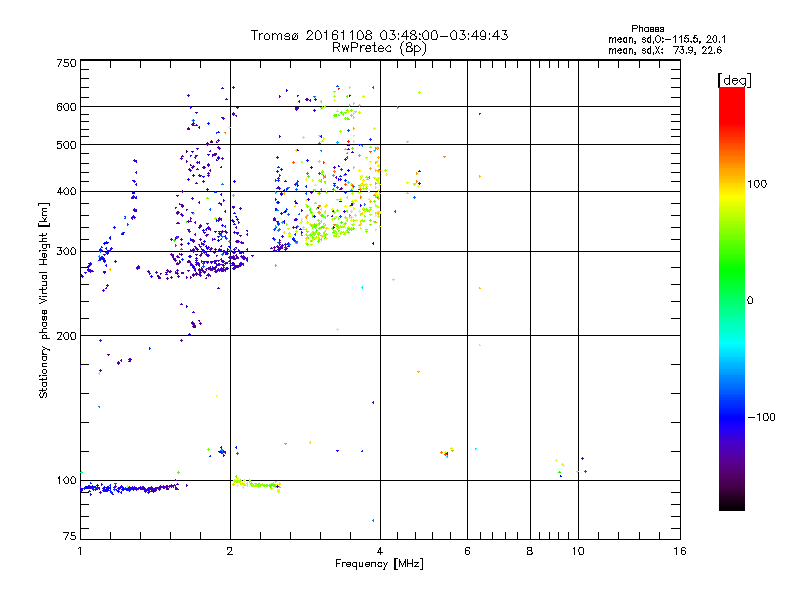800x600 pixels.
Task: Click y-axis tick label '200'
Action: (66, 336)
